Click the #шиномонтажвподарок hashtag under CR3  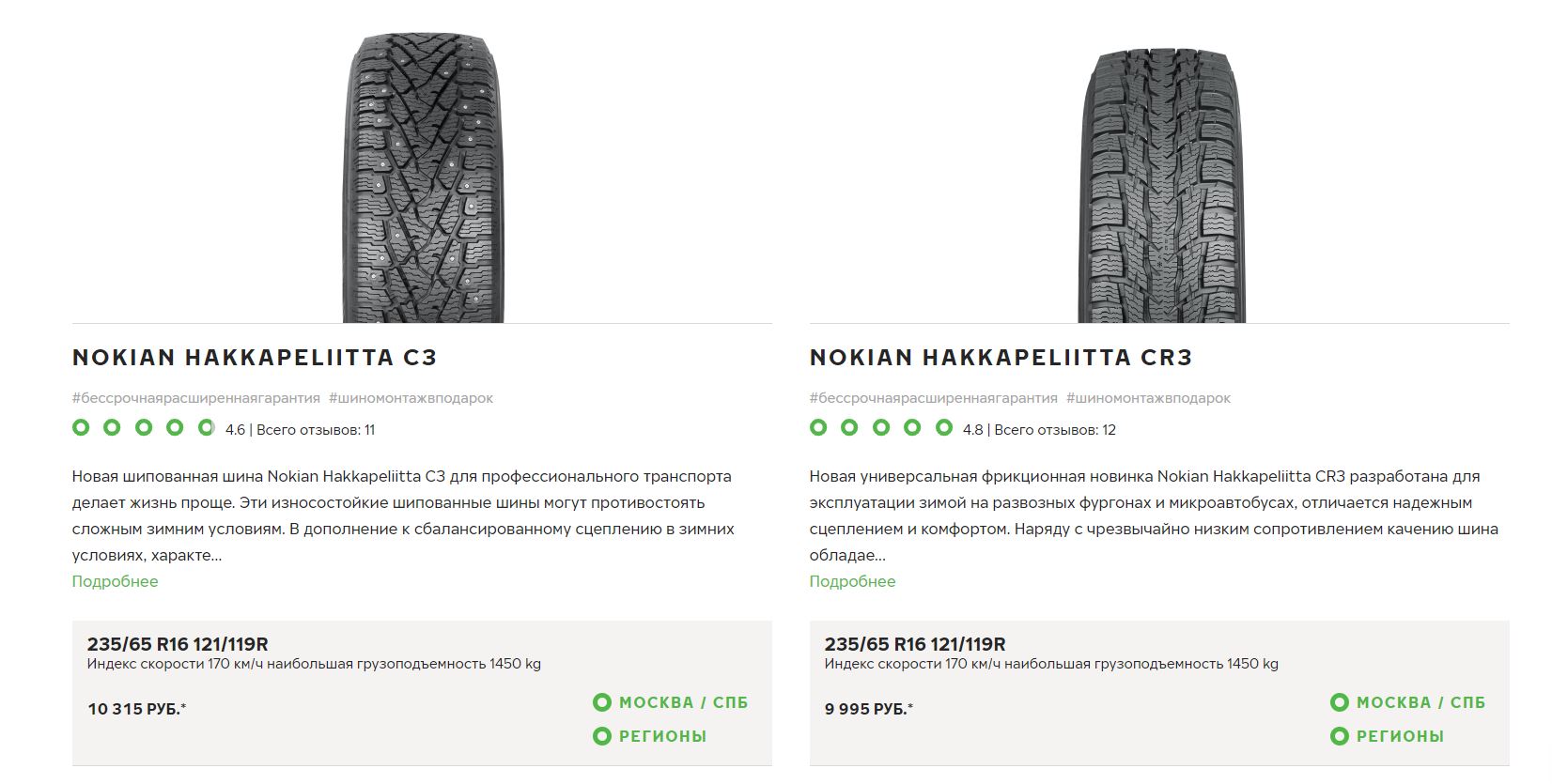[1148, 398]
